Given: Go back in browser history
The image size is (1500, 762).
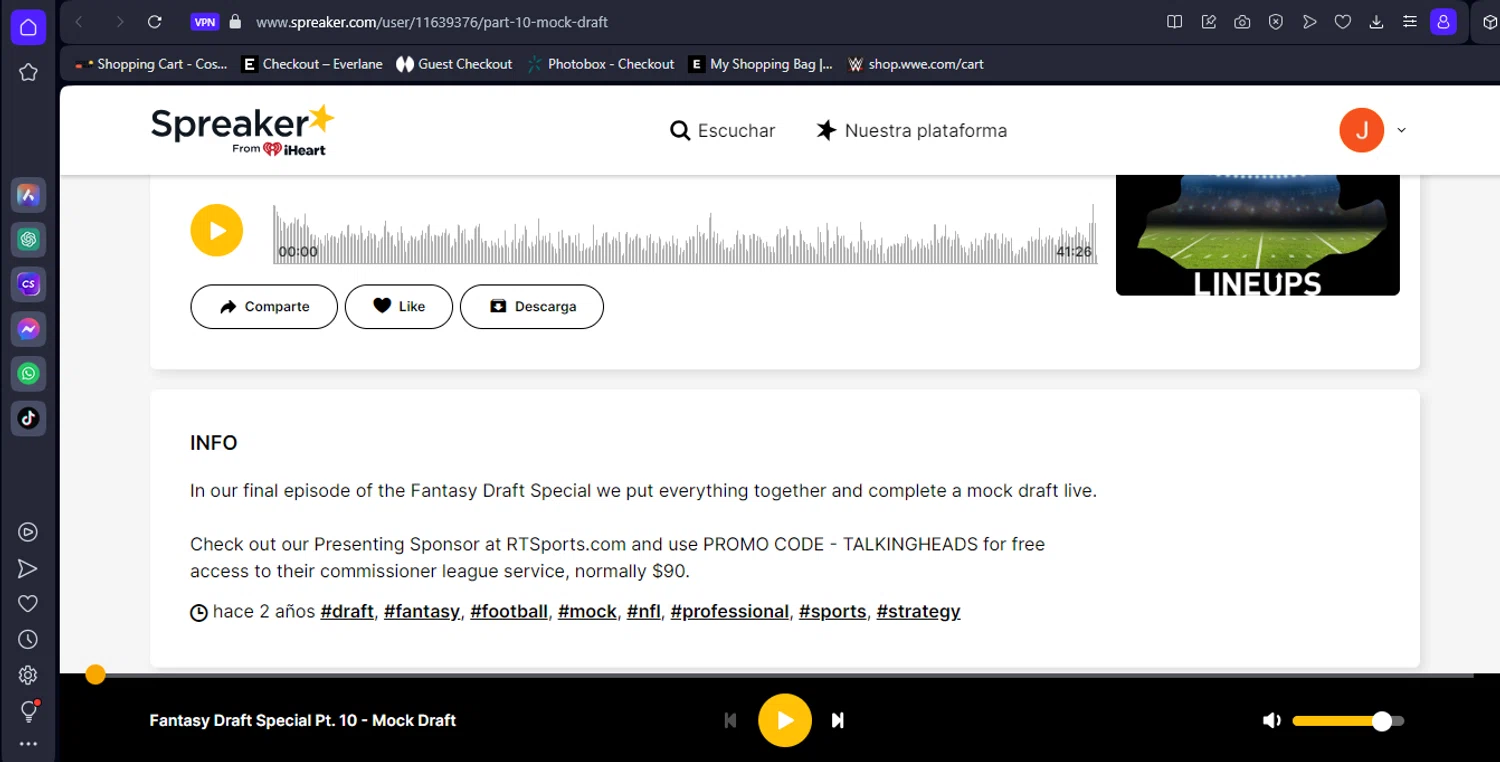Looking at the screenshot, I should [79, 22].
